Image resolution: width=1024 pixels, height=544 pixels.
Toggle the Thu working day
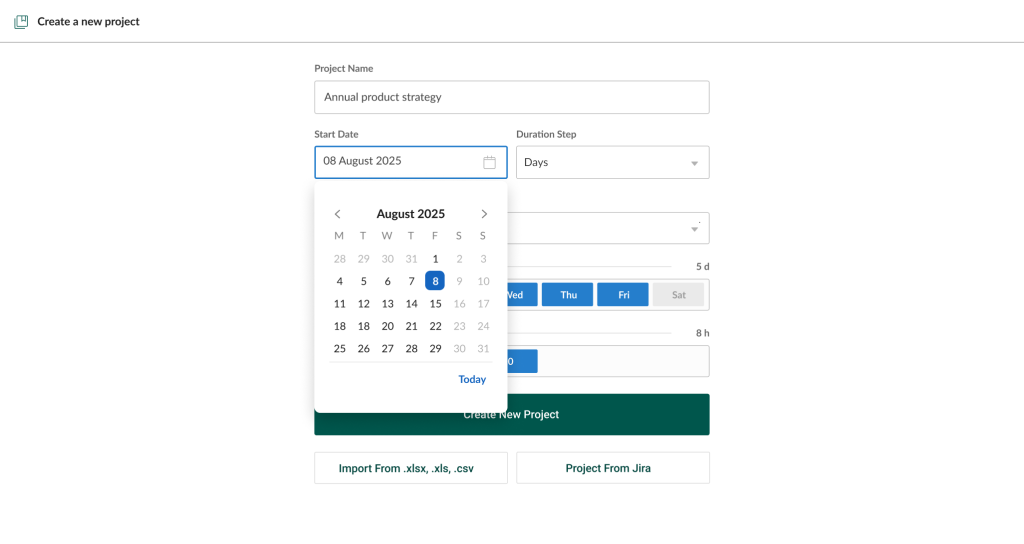click(568, 295)
